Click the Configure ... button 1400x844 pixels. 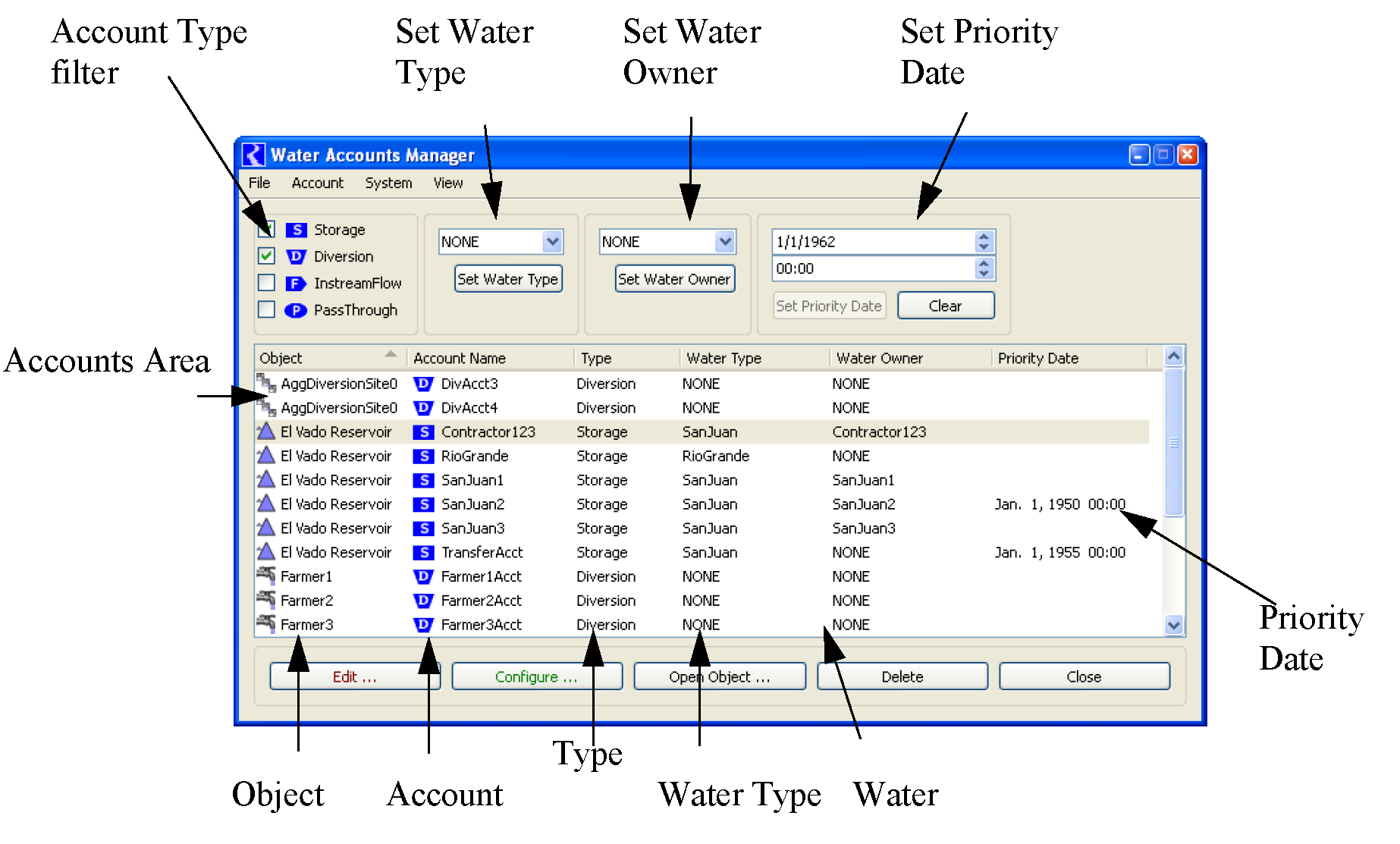536,676
